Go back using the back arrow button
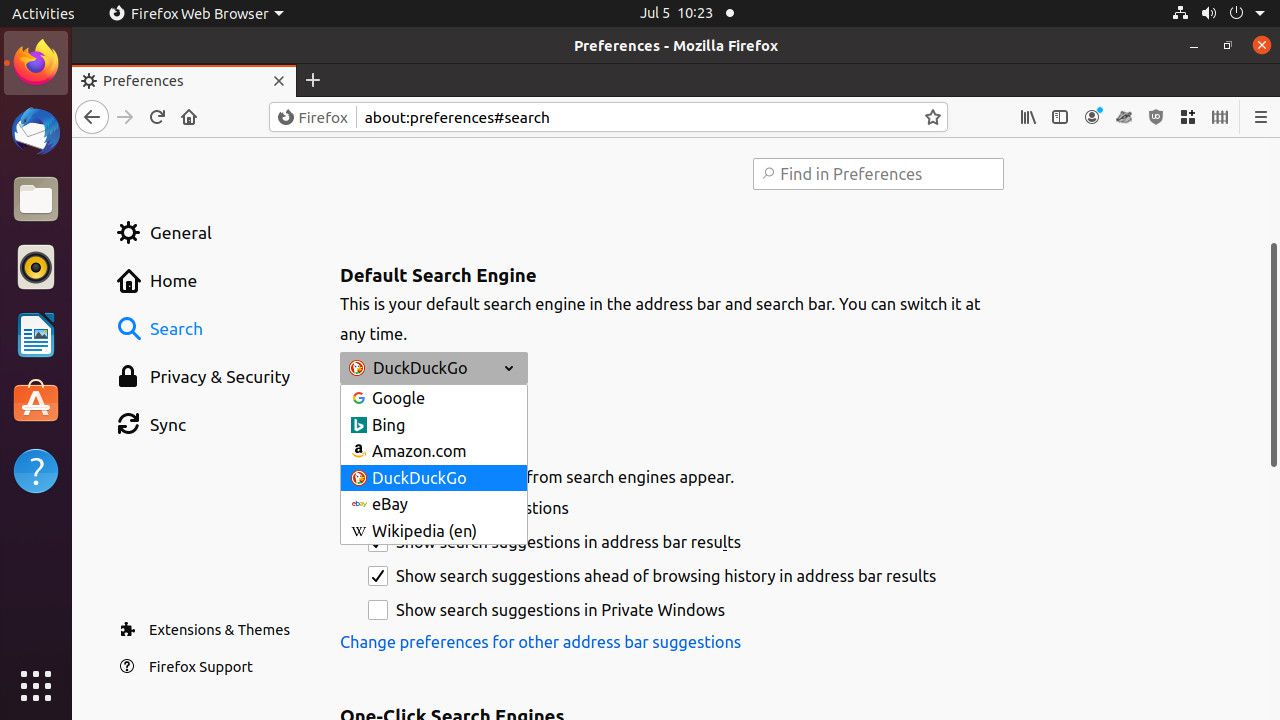1280x720 pixels. coord(92,117)
